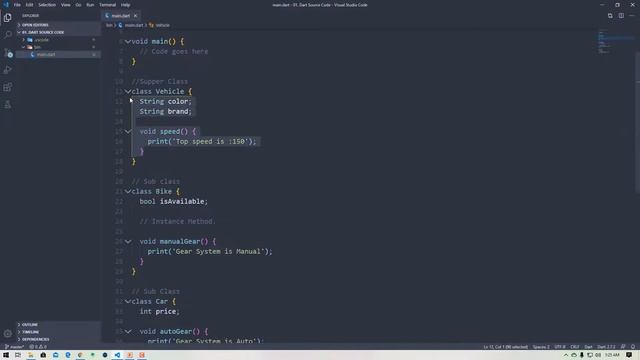Open the notifications bell in status bar

633,347
